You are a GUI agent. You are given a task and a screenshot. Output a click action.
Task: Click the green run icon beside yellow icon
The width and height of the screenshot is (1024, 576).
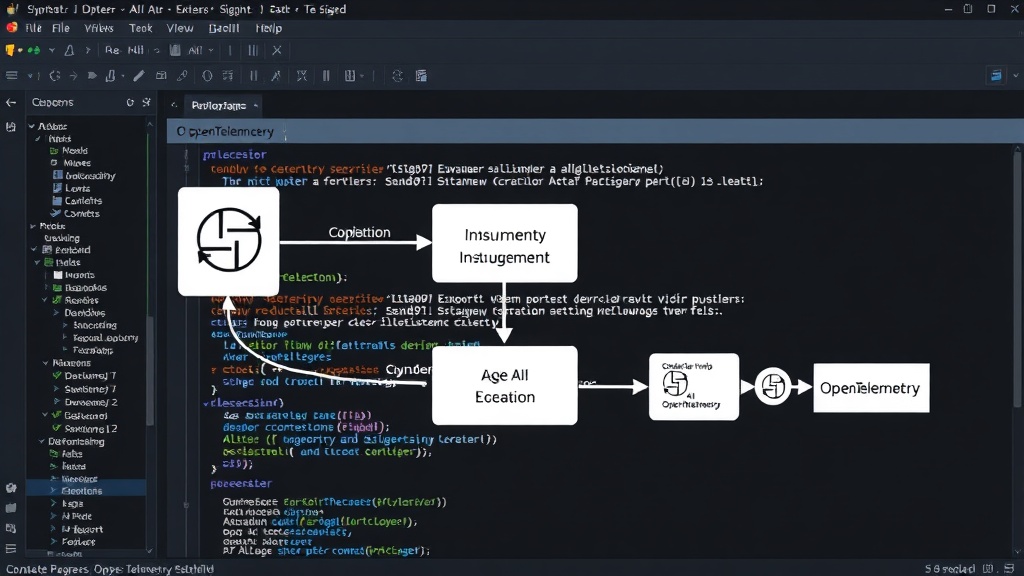coord(33,50)
